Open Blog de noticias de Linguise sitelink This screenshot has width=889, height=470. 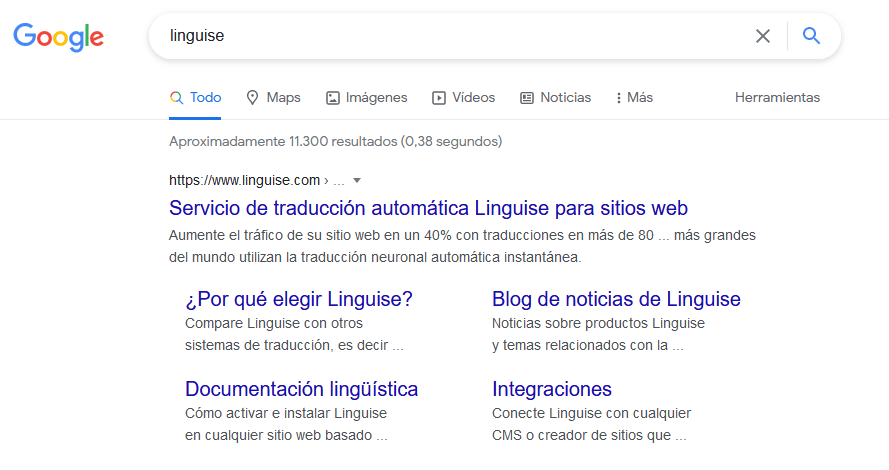point(616,299)
